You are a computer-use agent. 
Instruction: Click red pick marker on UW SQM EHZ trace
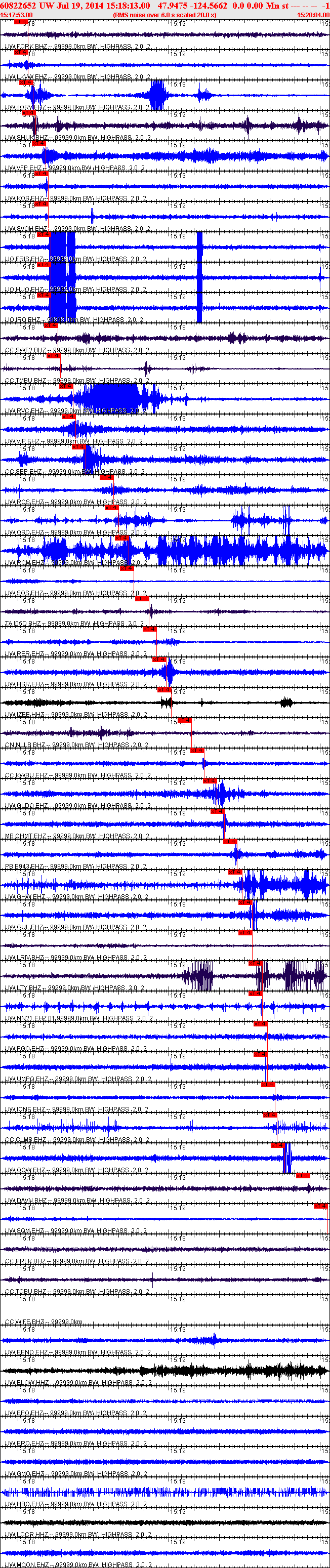[321, 1207]
